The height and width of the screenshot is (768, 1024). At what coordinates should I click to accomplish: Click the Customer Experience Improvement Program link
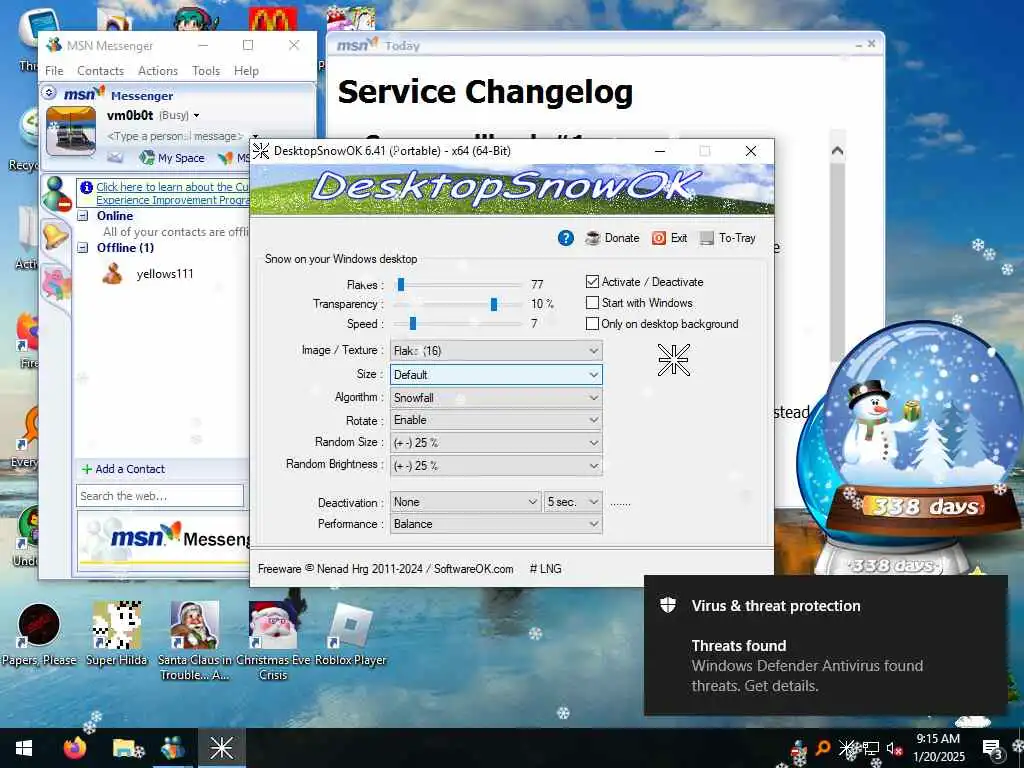tap(172, 193)
